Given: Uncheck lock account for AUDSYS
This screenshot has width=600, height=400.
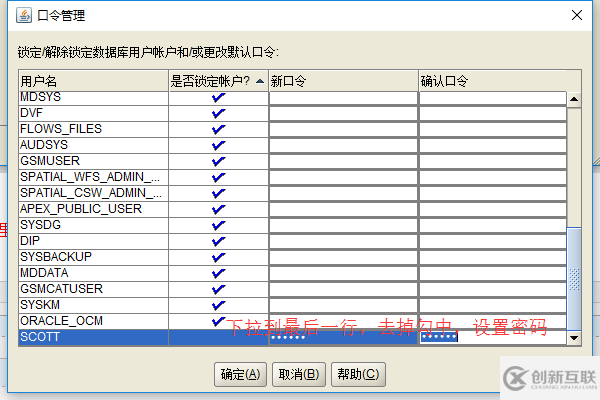Looking at the screenshot, I should click(218, 145).
